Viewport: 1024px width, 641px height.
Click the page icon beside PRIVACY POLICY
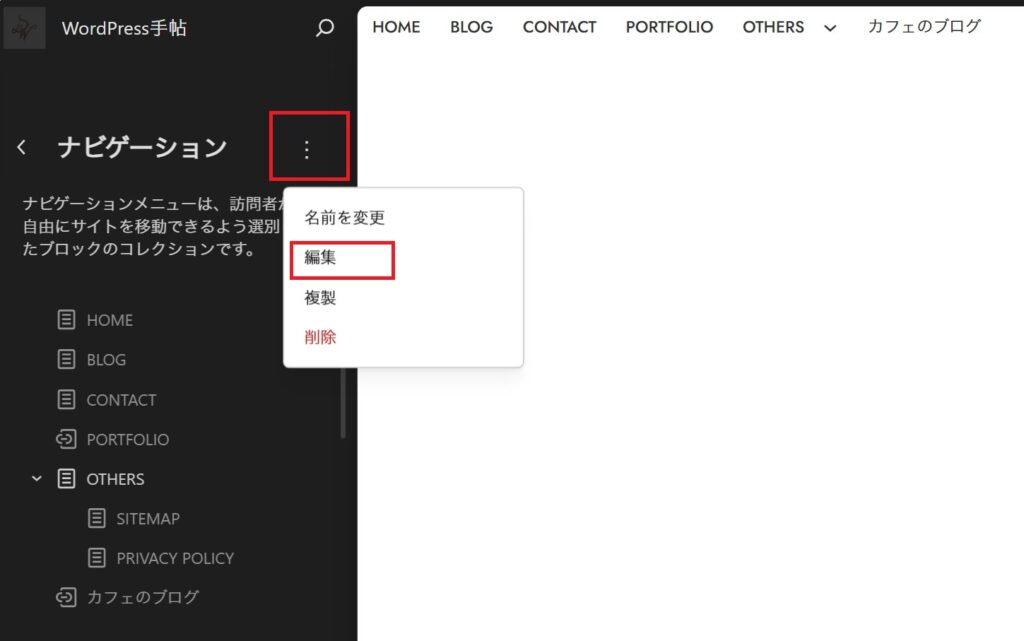(x=96, y=558)
